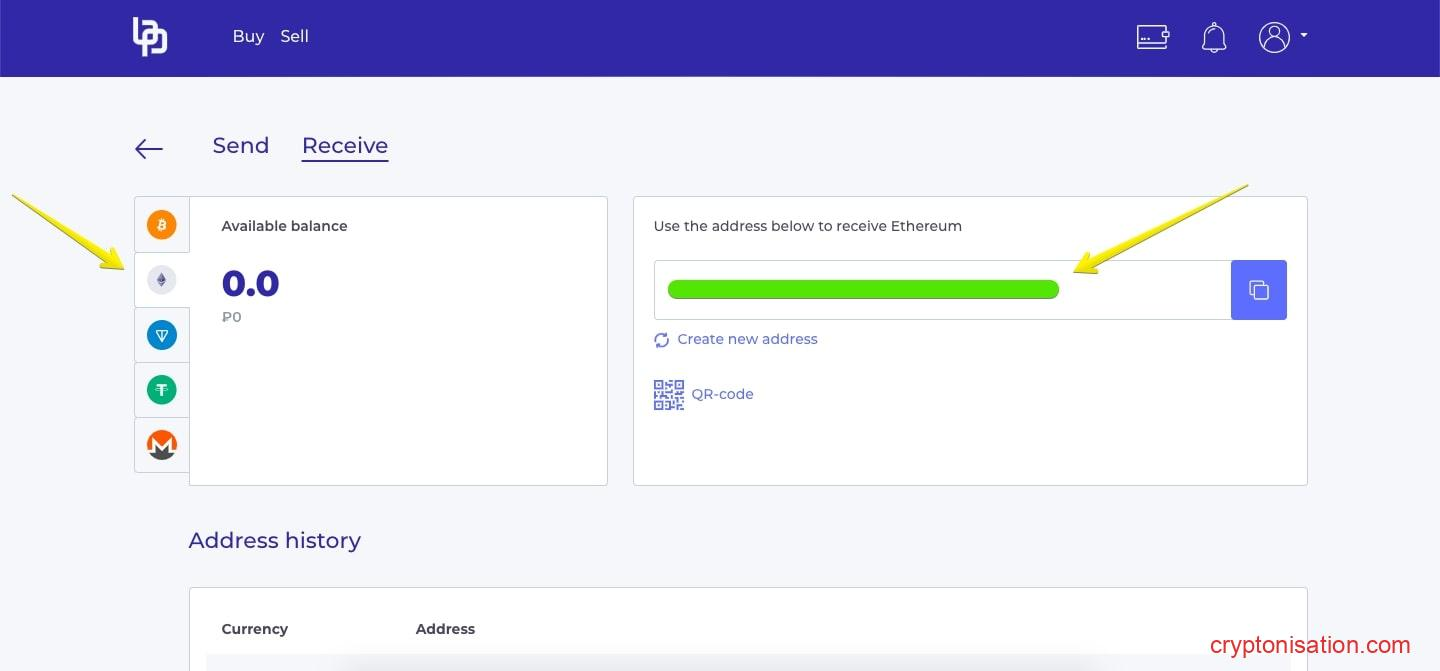This screenshot has width=1440, height=671.
Task: Click the Ethereum receive address field
Action: coord(942,290)
